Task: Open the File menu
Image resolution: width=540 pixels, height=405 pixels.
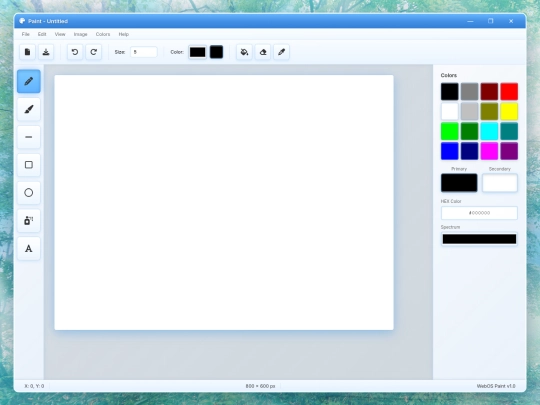Action: [x=25, y=34]
